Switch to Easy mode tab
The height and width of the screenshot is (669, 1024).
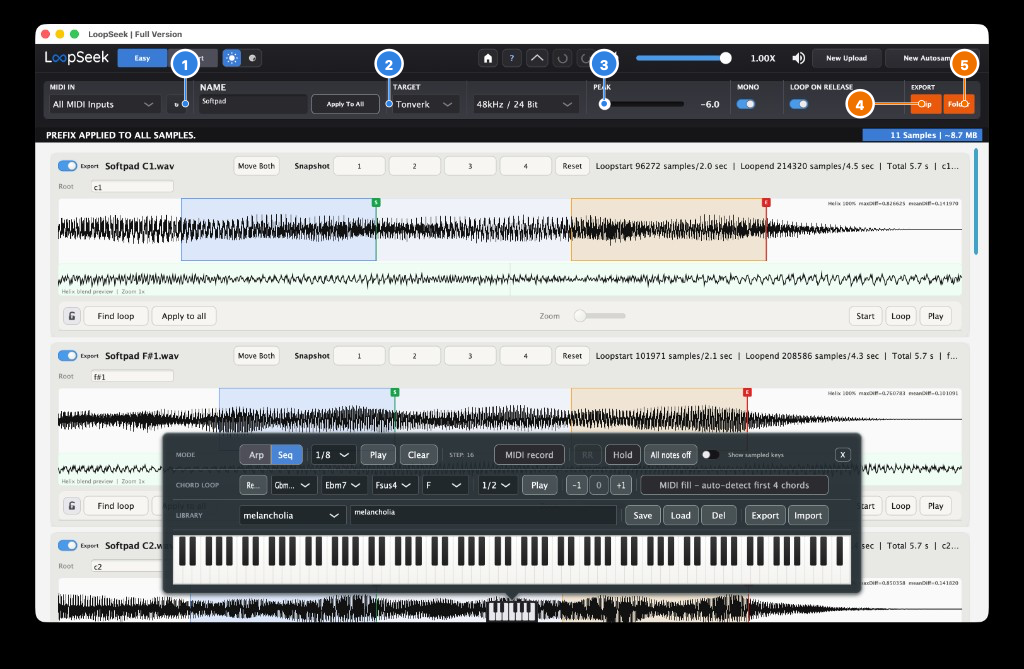(x=142, y=58)
